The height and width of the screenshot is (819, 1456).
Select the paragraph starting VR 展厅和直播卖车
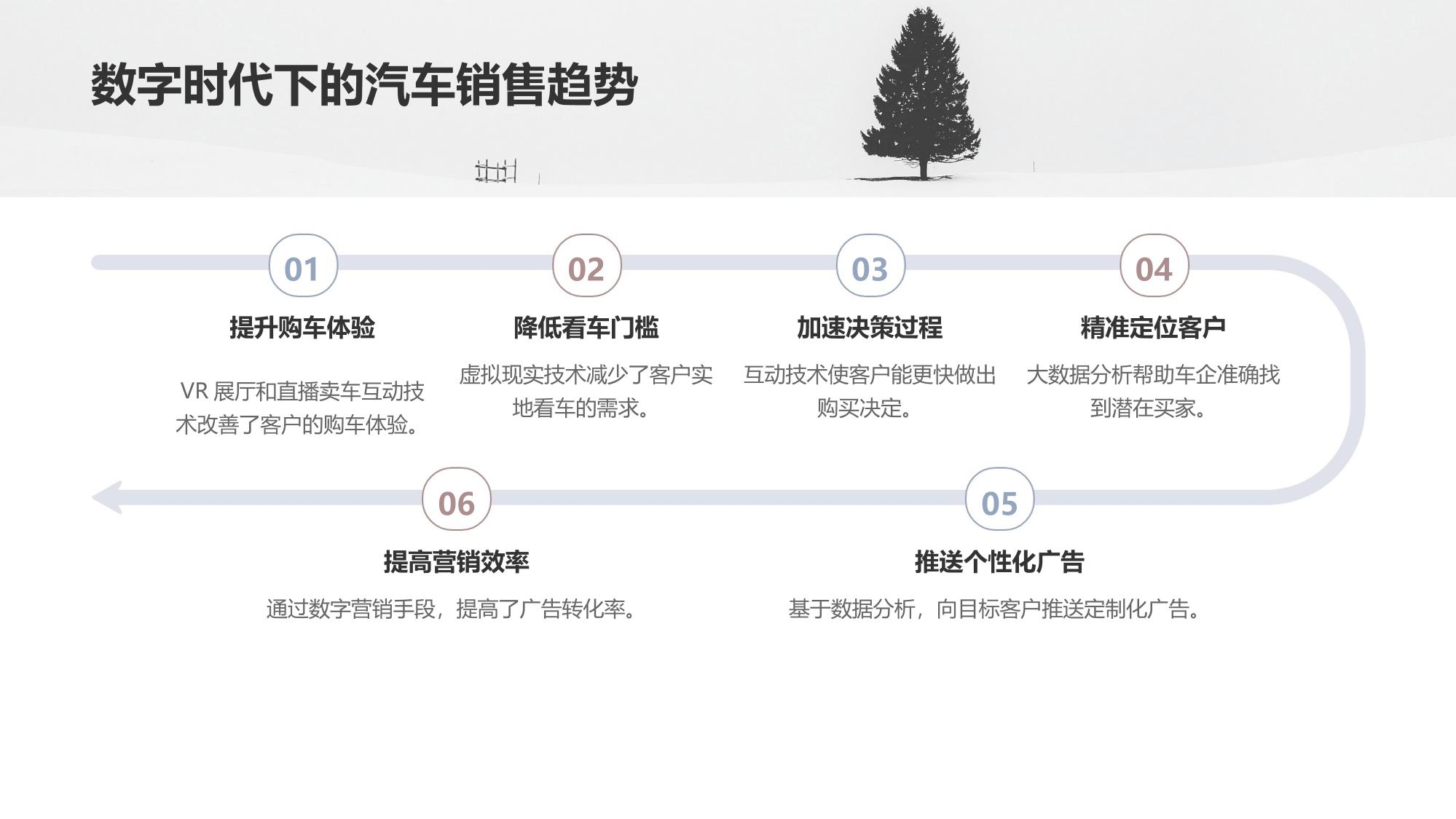coord(301,408)
